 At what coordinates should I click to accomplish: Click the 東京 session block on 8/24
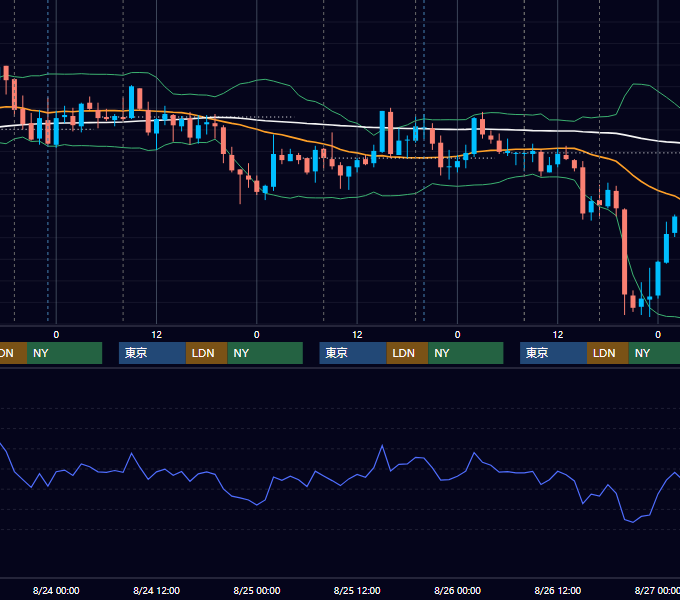(152, 353)
